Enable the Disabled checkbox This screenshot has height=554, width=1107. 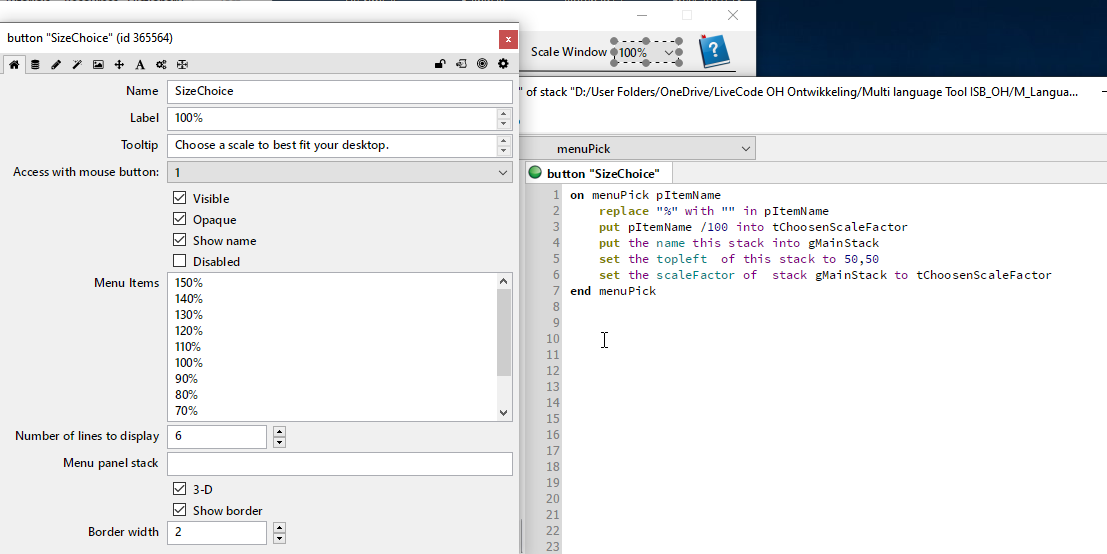[x=180, y=261]
